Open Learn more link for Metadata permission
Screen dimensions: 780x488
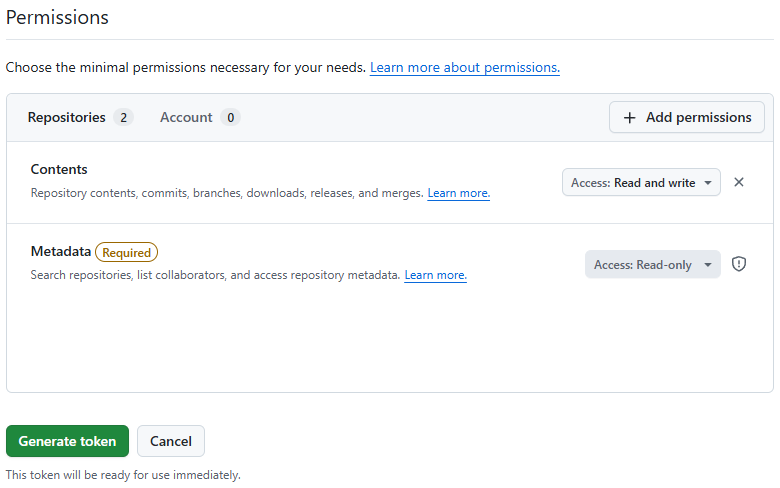pyautogui.click(x=435, y=275)
